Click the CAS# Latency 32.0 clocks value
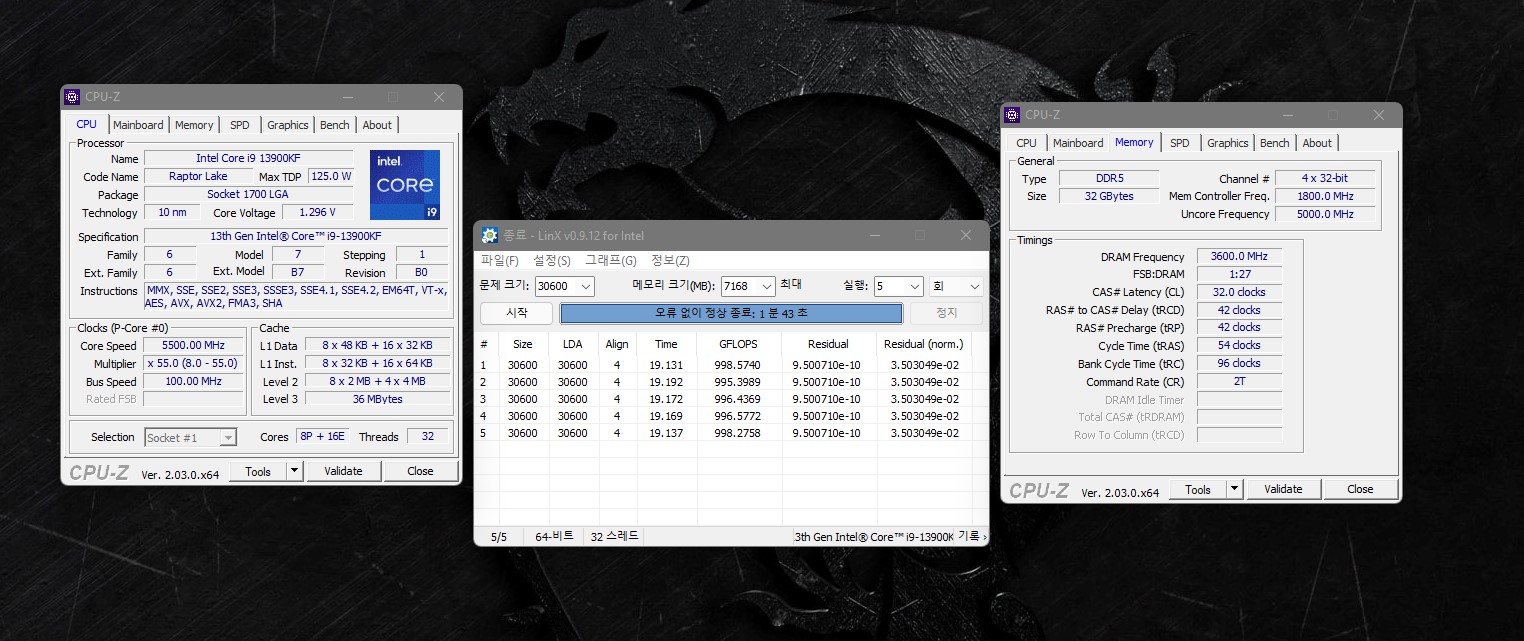 [1239, 292]
